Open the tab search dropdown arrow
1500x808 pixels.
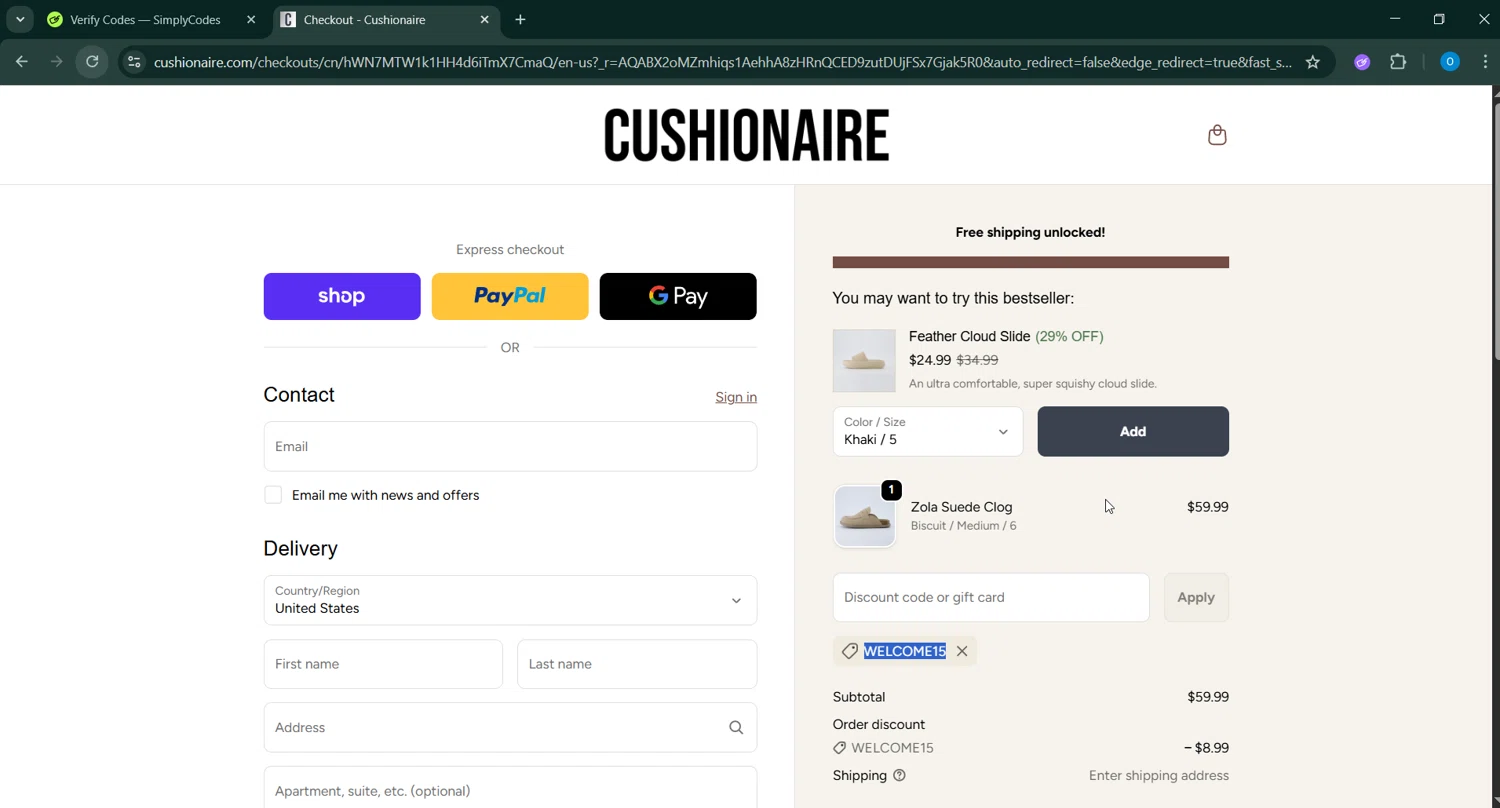(20, 19)
